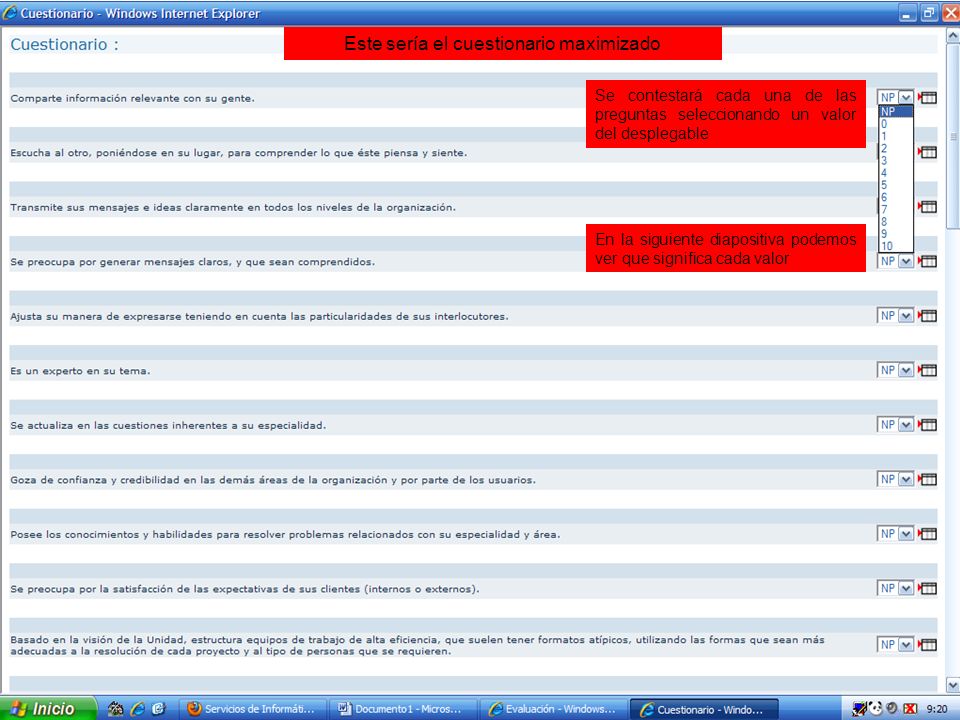Select value 9 in the open dropdown list

pos(896,234)
